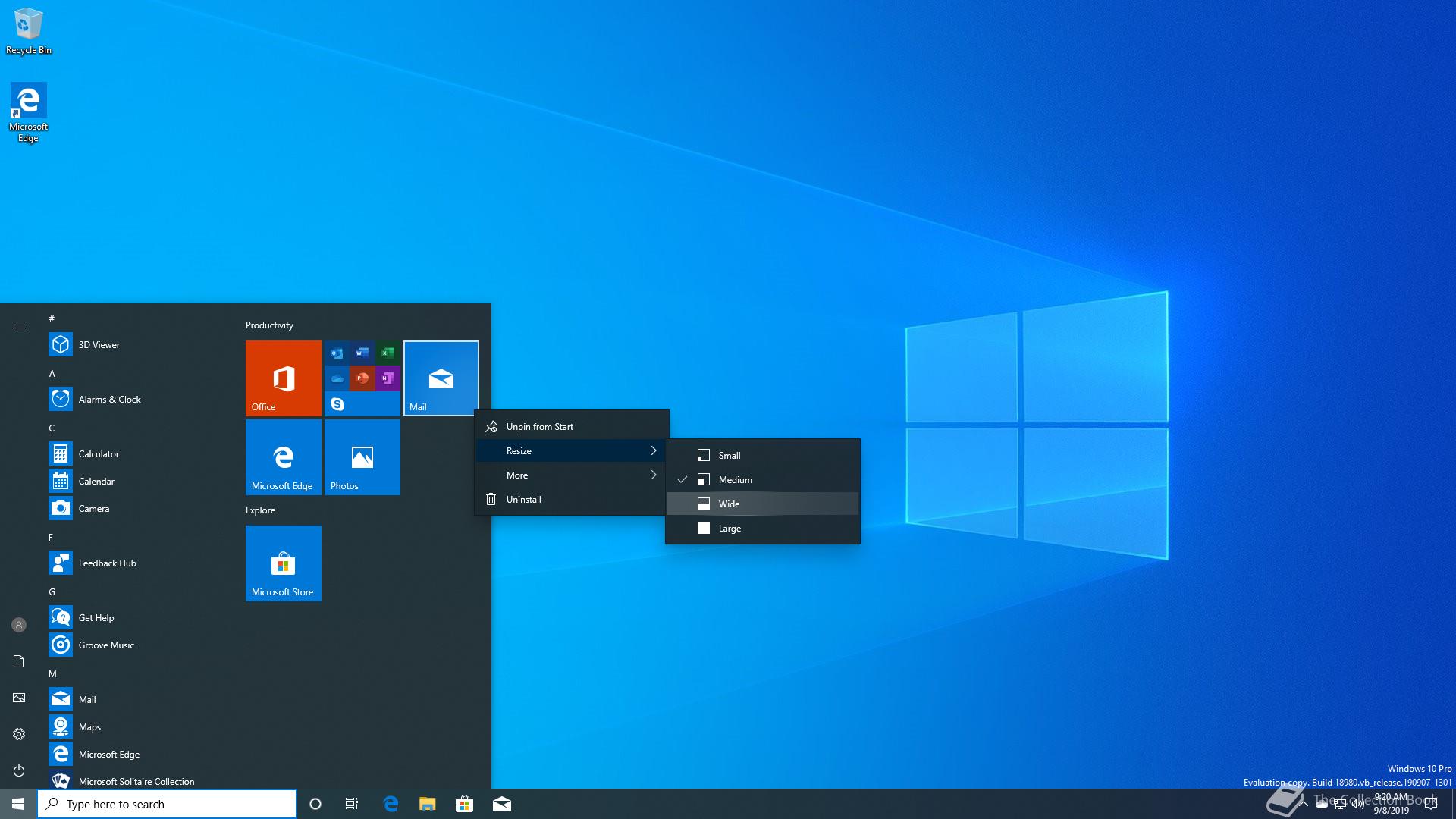Open the Skype icon in Office folder tile

point(337,404)
